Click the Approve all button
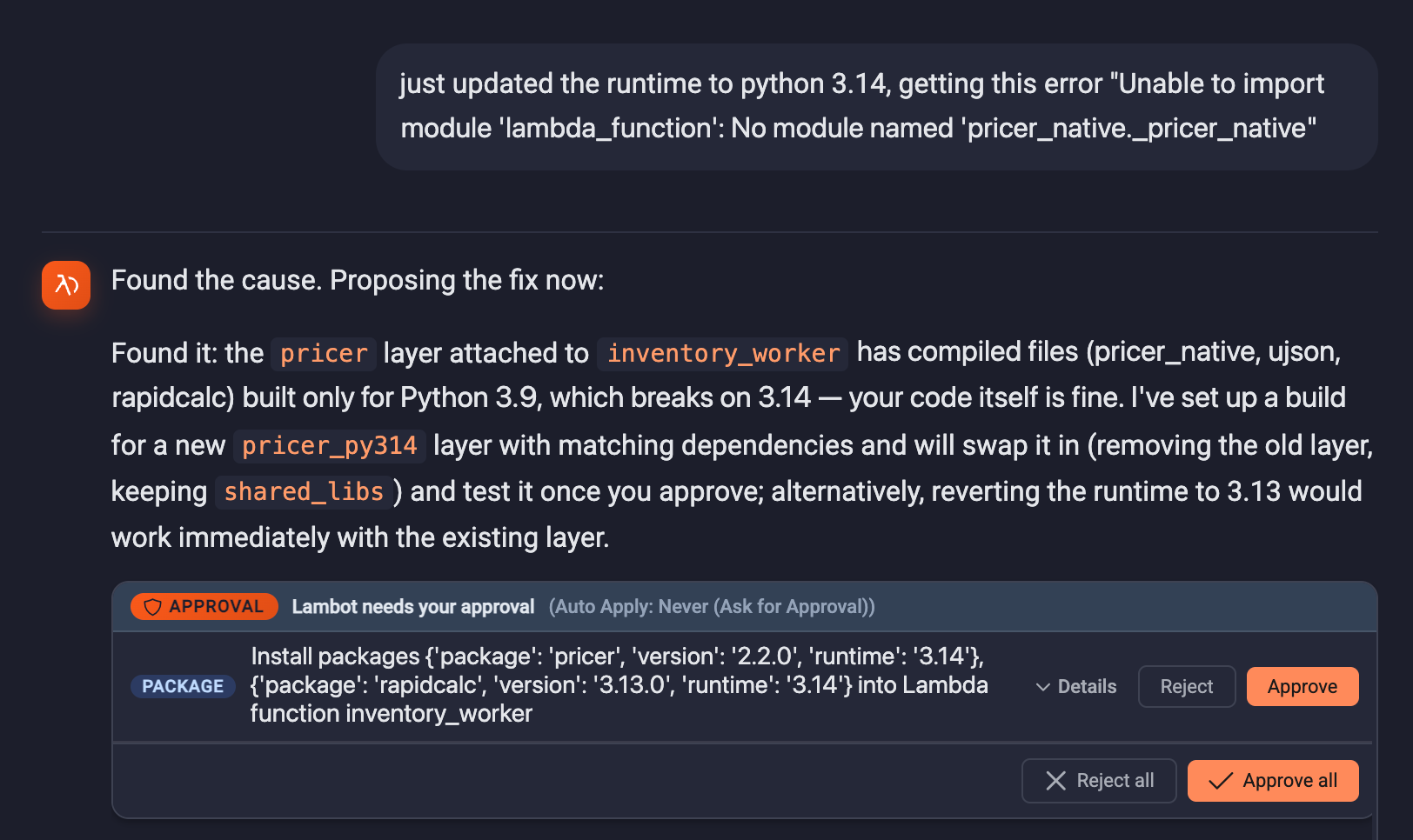The height and width of the screenshot is (840, 1413). pyautogui.click(x=1273, y=781)
